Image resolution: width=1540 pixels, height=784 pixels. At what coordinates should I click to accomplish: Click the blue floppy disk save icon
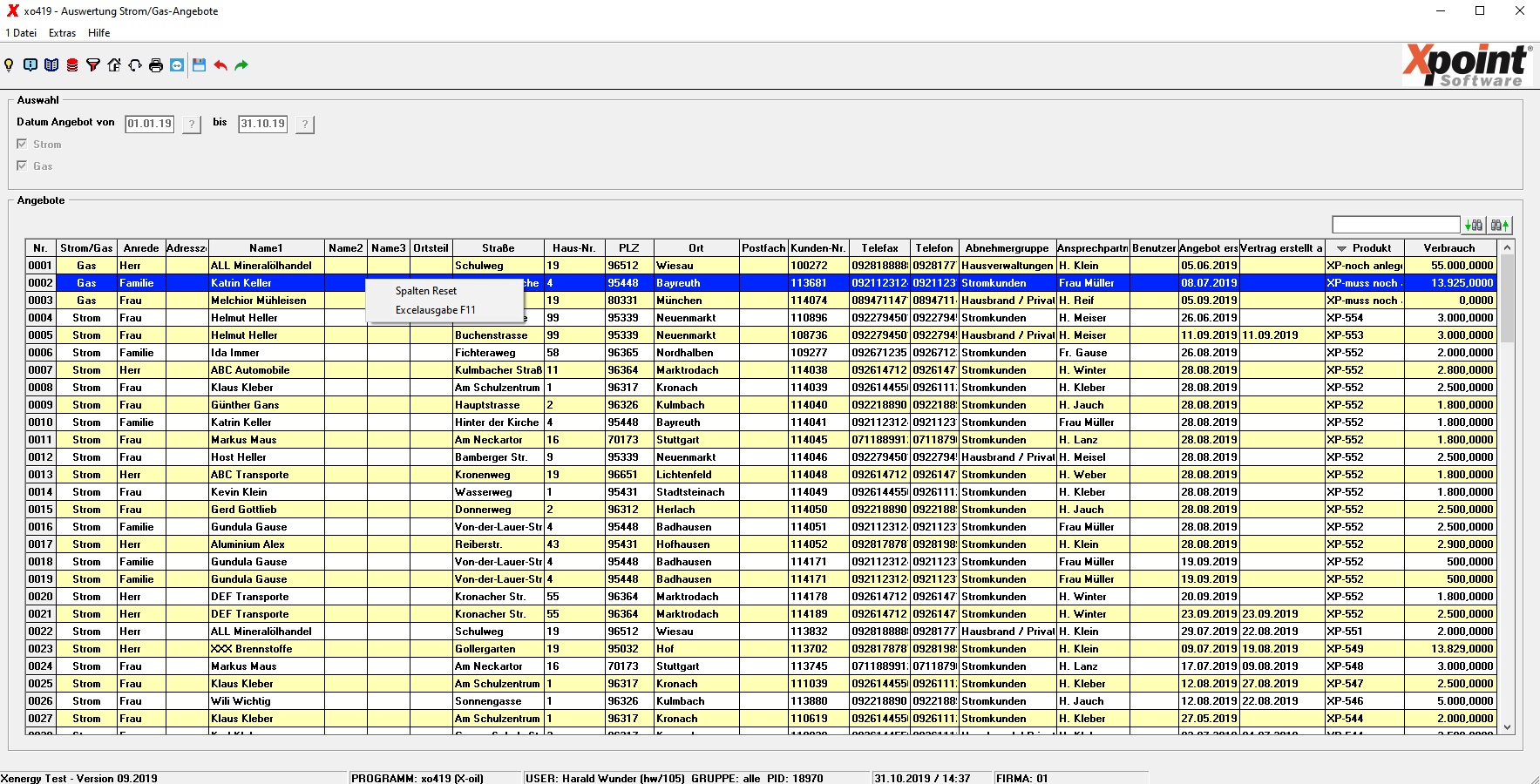[199, 65]
